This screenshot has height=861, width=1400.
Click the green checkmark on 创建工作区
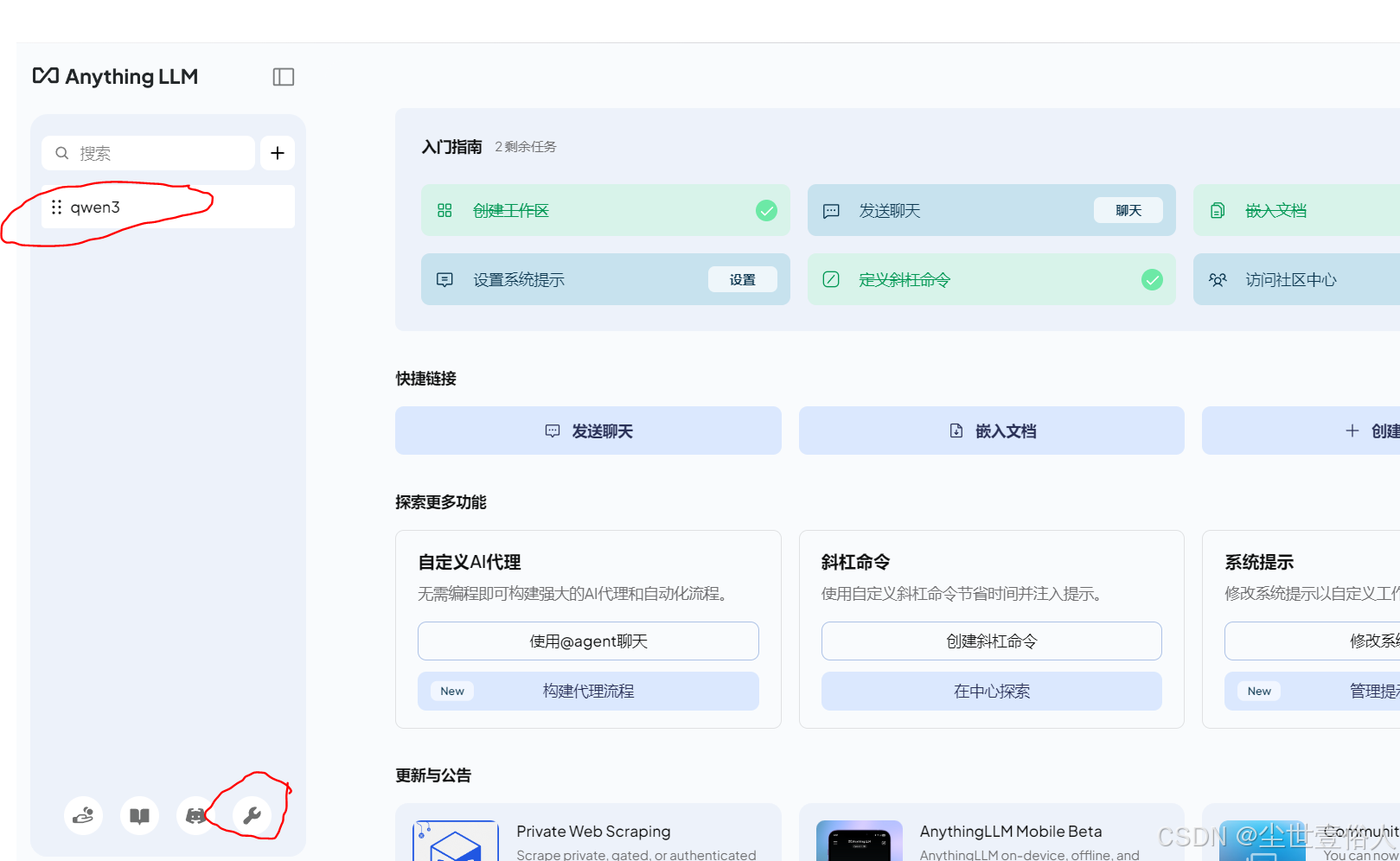[766, 210]
